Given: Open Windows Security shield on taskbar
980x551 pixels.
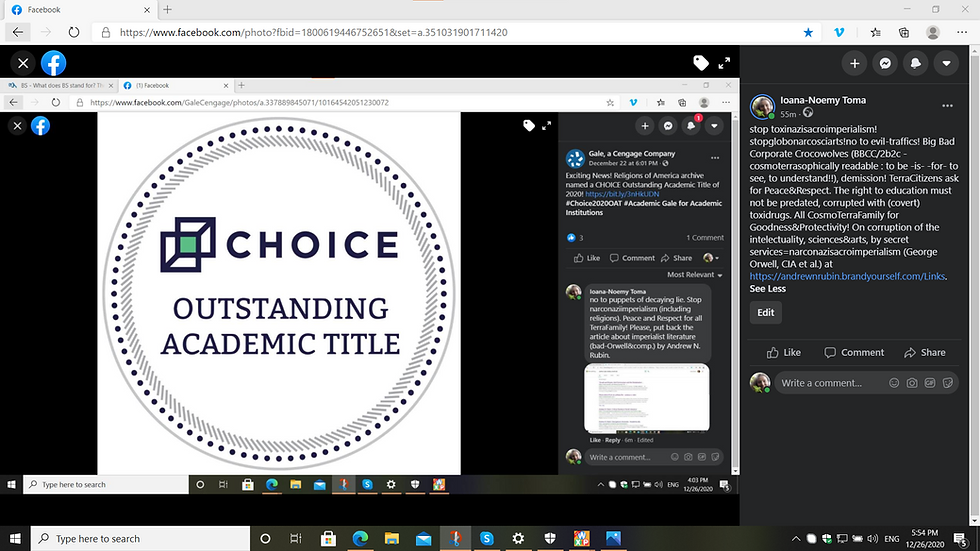Looking at the screenshot, I should (x=550, y=539).
